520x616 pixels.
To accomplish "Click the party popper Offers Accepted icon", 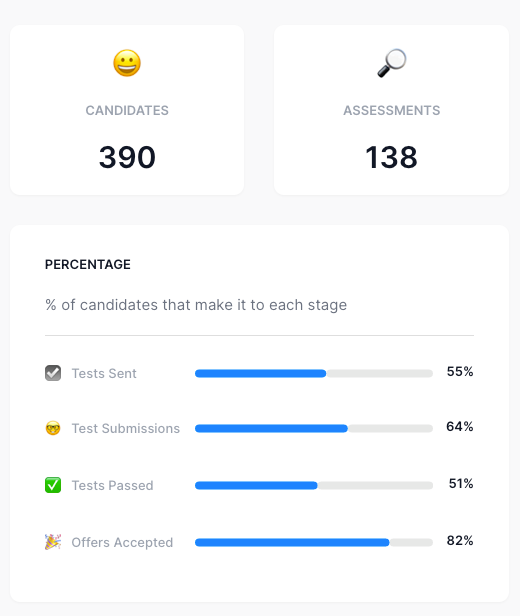I will [53, 542].
